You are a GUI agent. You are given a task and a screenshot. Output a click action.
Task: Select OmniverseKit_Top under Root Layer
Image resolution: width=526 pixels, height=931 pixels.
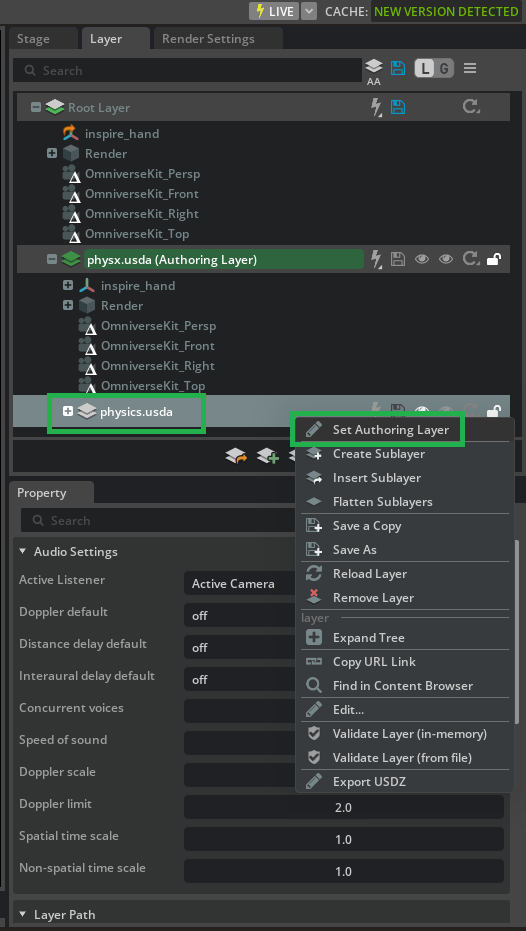click(137, 234)
